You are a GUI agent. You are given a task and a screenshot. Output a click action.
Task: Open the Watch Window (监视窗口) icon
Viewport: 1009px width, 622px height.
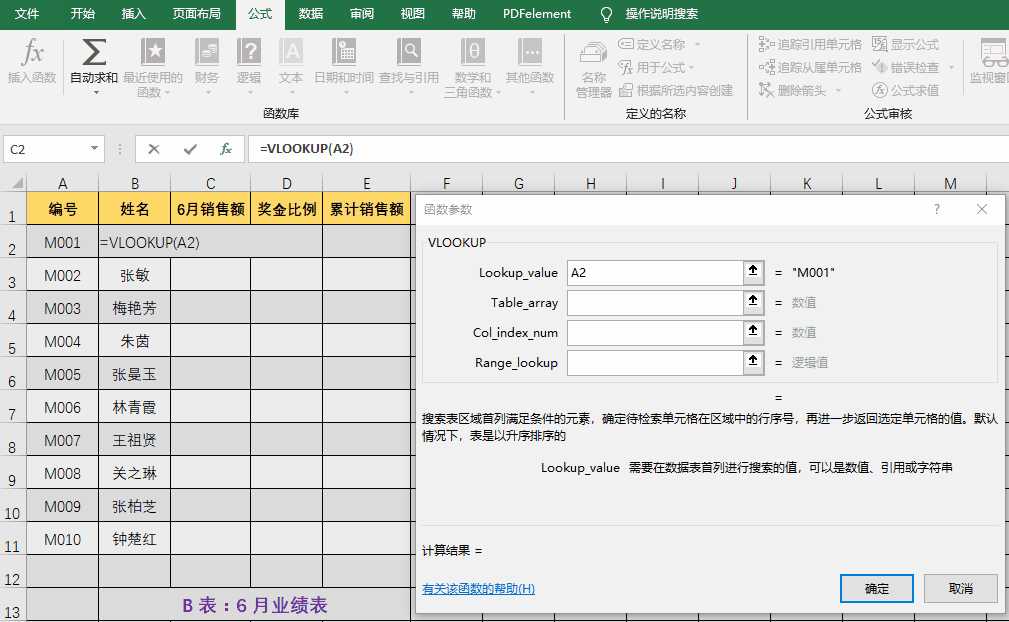[x=994, y=53]
